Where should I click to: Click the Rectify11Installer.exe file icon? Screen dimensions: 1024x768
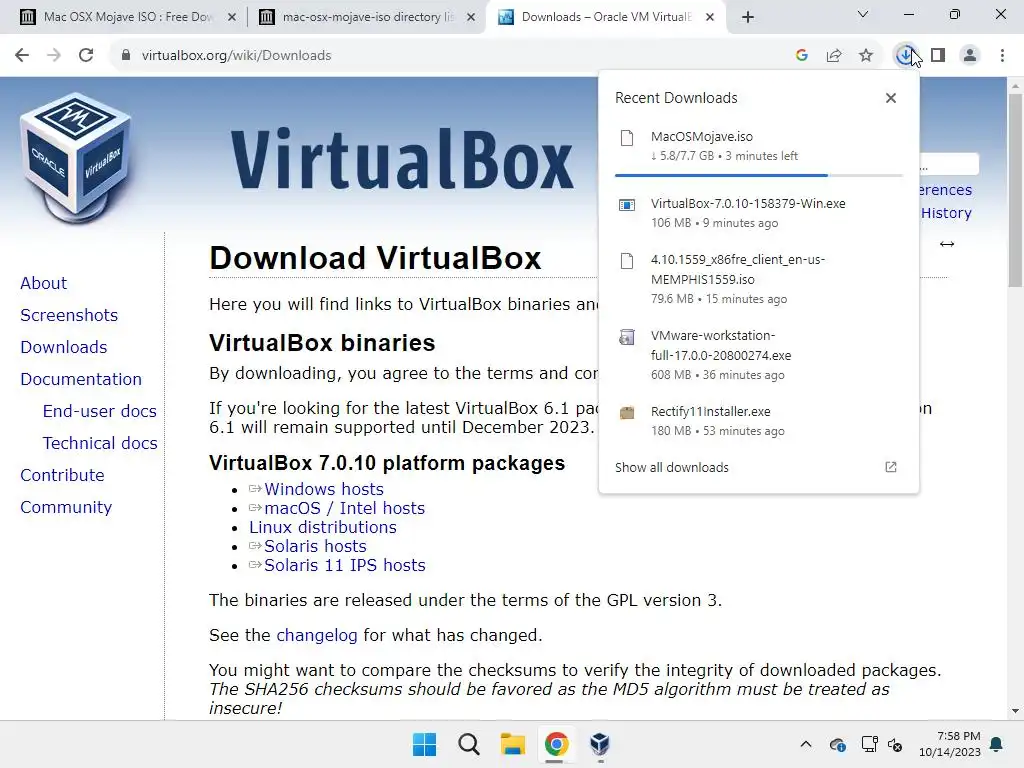pos(627,413)
